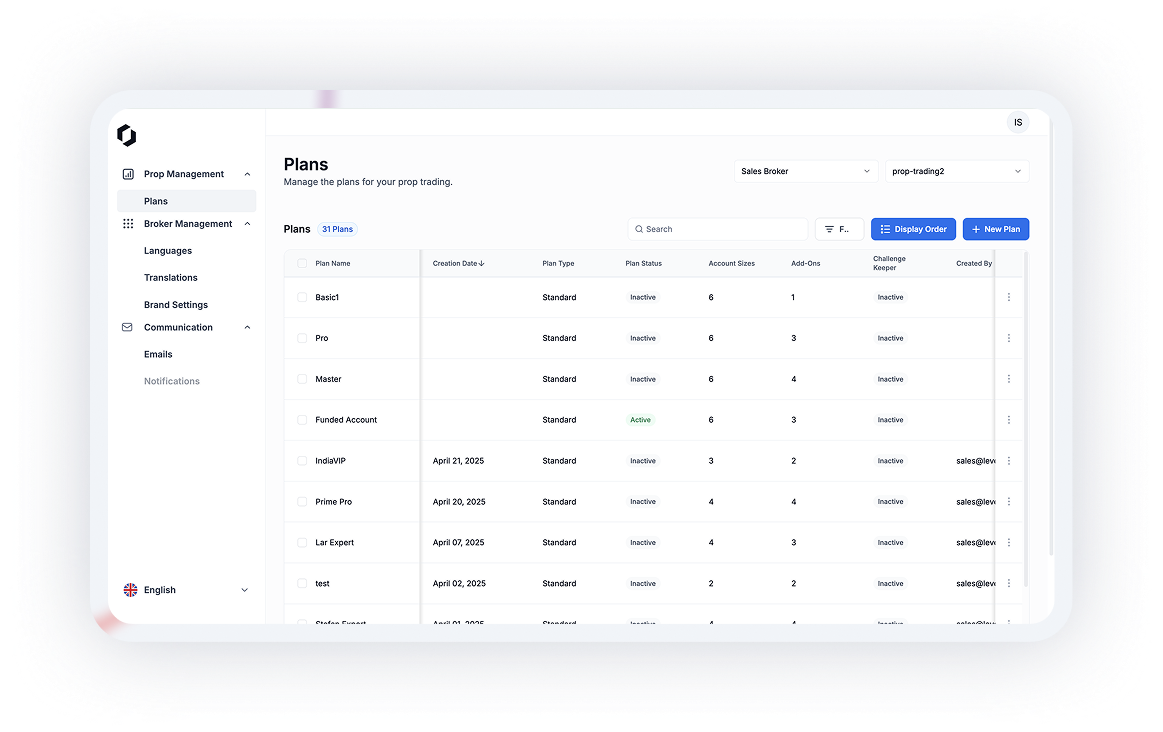
Task: Open row actions menu for IndiaVIP
Action: point(1009,461)
